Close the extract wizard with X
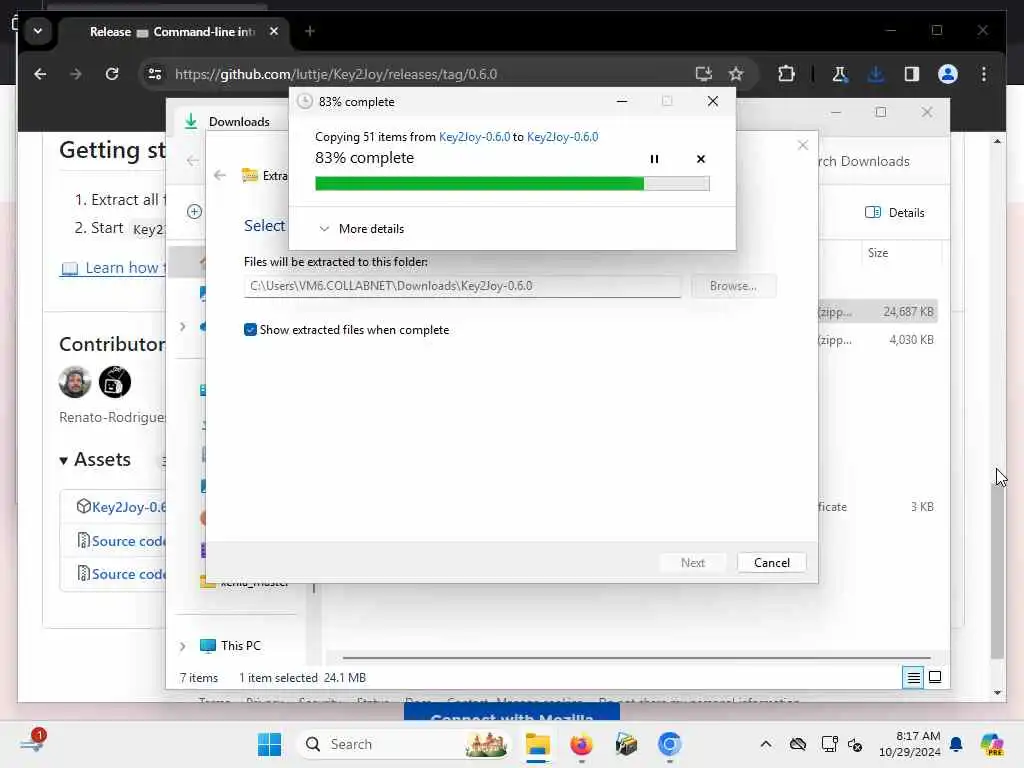Viewport: 1024px width, 768px height. click(x=803, y=145)
